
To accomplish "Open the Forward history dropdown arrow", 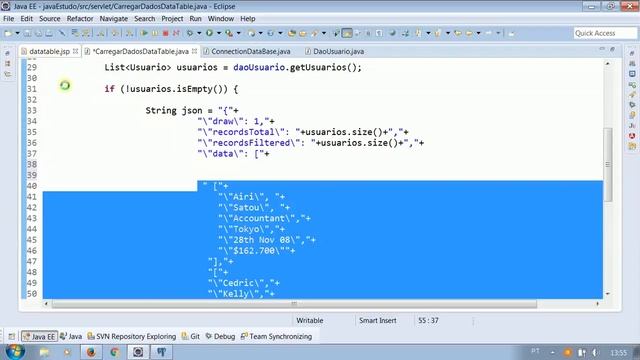I will 498,33.
